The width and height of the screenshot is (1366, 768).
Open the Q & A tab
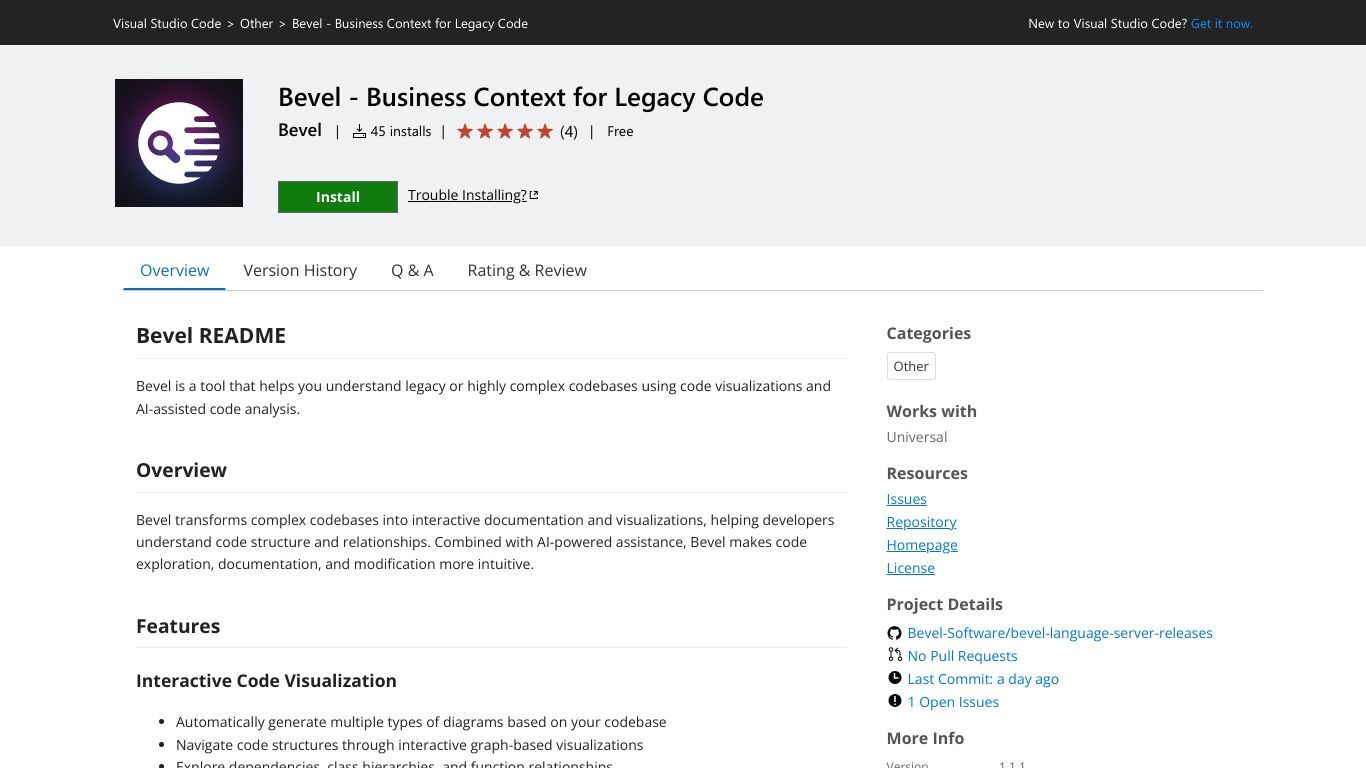pos(412,270)
